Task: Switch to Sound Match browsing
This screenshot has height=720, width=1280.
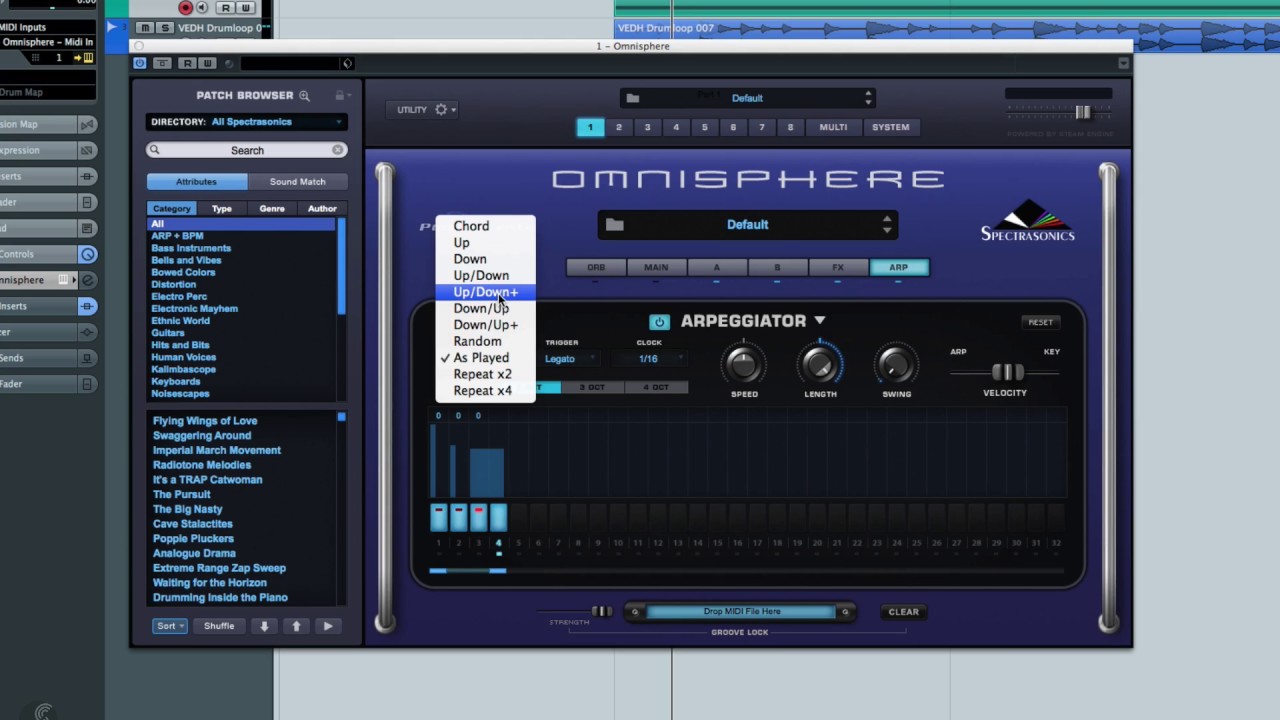Action: click(x=297, y=182)
